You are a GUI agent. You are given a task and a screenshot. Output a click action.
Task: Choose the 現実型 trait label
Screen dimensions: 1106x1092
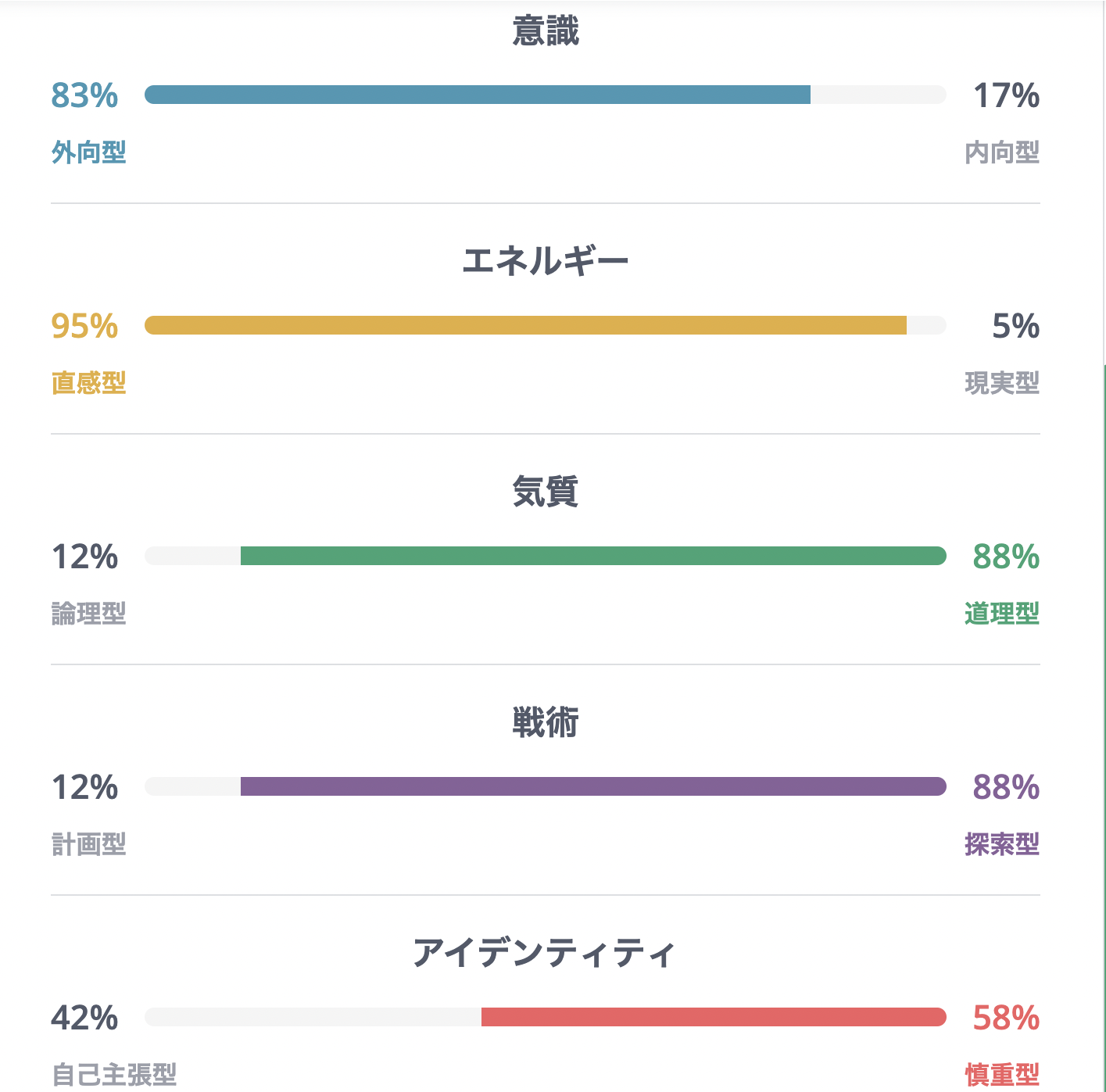[x=1002, y=383]
